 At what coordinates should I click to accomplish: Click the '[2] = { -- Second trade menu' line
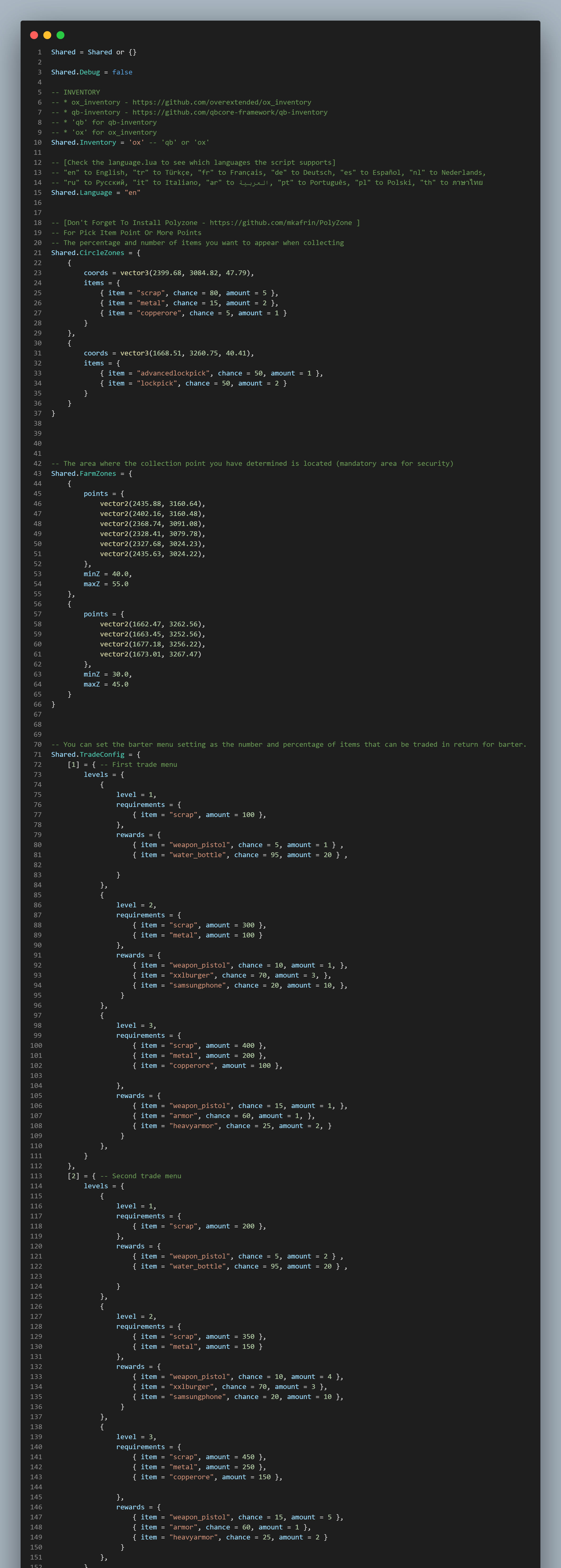coord(124,1176)
